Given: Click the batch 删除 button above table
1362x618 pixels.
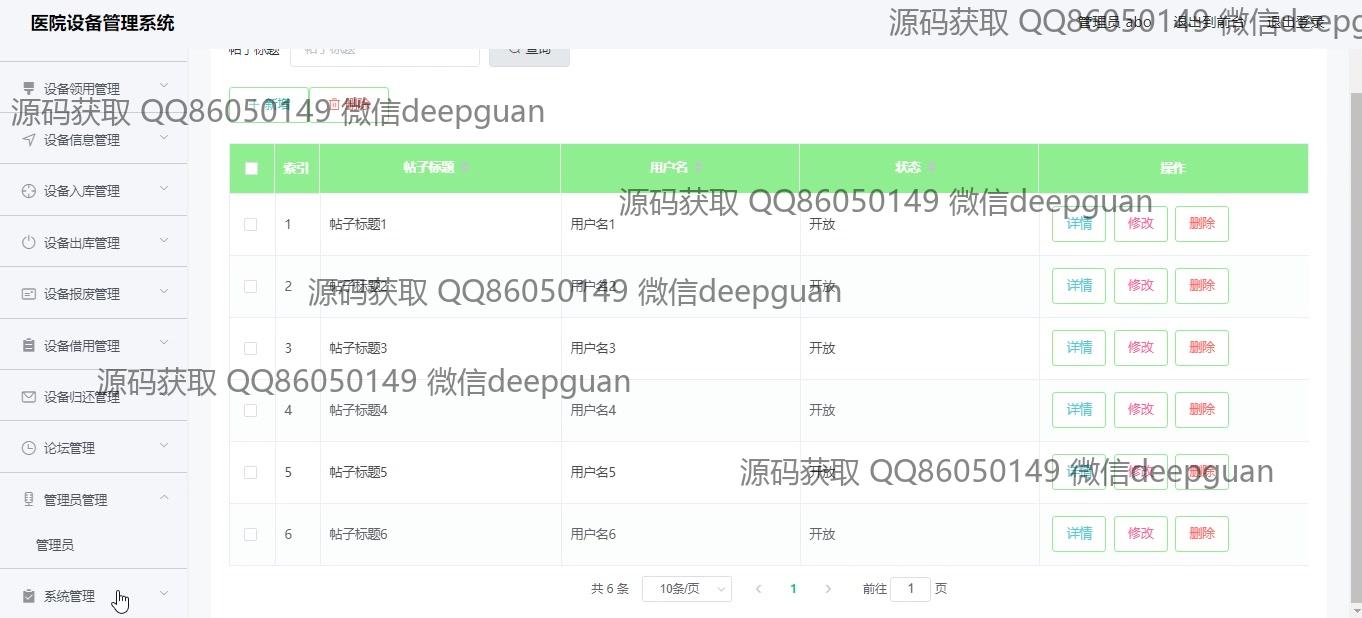Looking at the screenshot, I should tap(349, 104).
